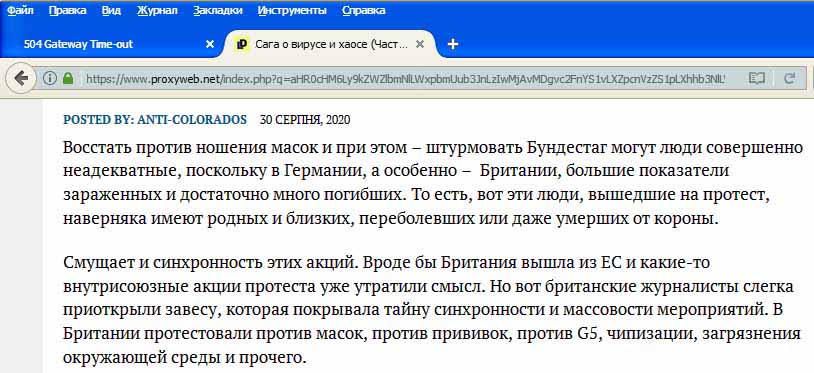Image resolution: width=814 pixels, height=373 pixels.
Task: Open the Вид menu
Action: (x=112, y=10)
